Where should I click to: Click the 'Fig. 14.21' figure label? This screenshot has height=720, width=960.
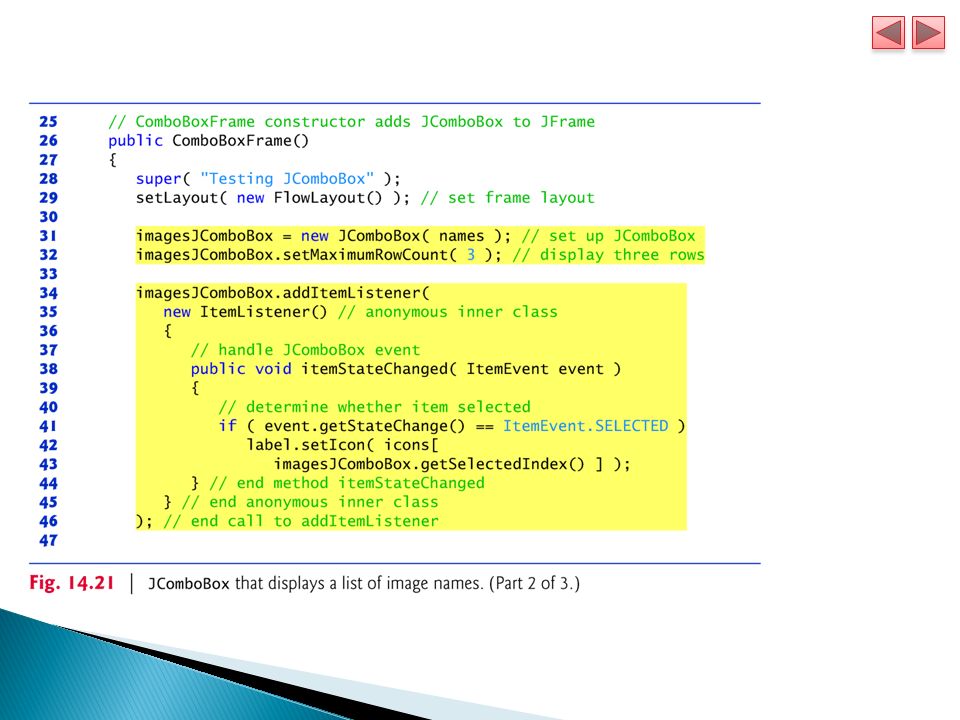(x=72, y=582)
